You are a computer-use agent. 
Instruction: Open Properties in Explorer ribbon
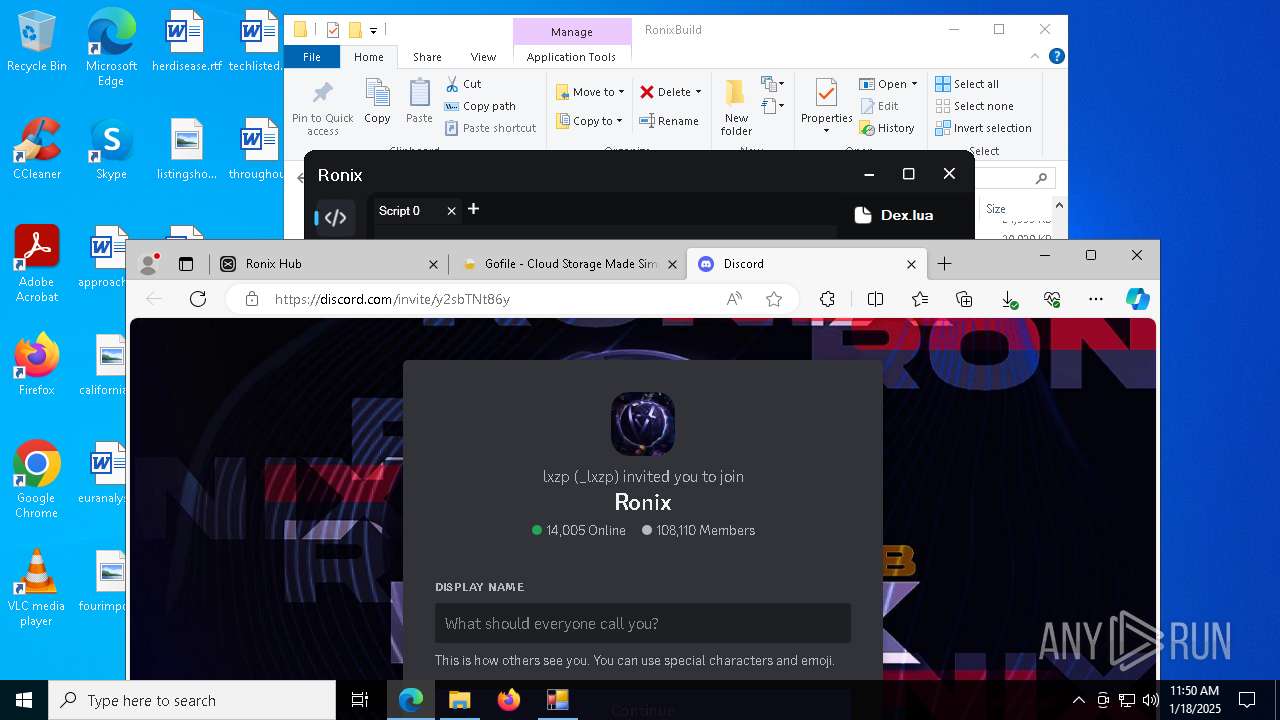[x=826, y=108]
